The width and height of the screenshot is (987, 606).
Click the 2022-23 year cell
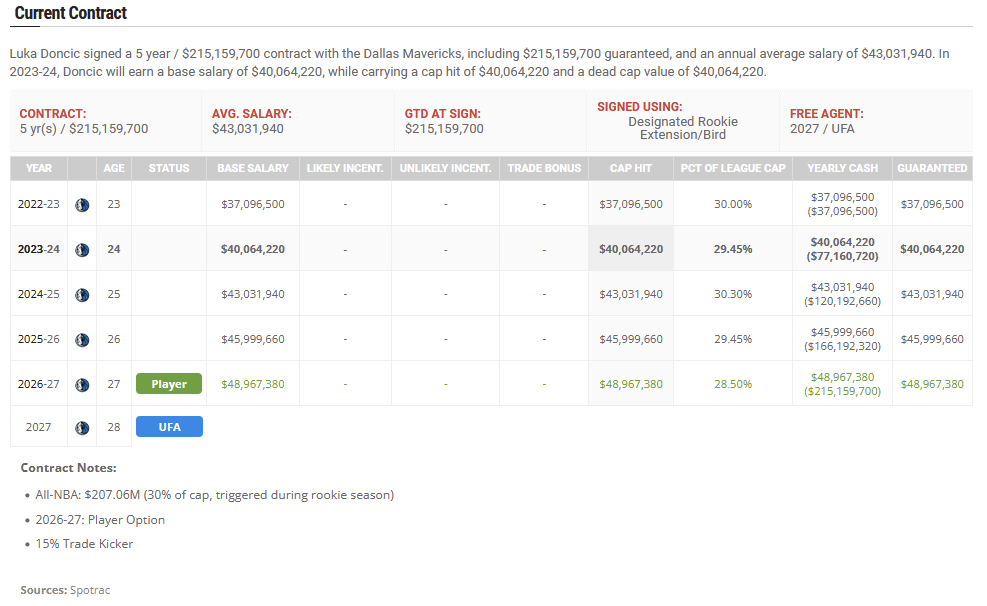point(38,204)
